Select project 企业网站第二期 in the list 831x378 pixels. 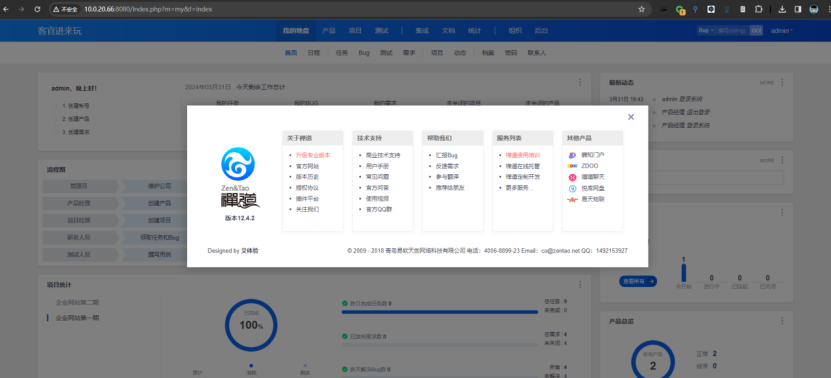[x=77, y=302]
